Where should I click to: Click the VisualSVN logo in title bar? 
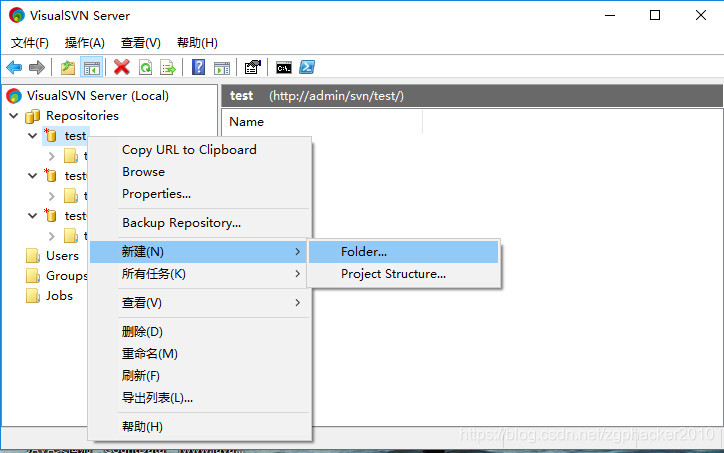click(17, 15)
